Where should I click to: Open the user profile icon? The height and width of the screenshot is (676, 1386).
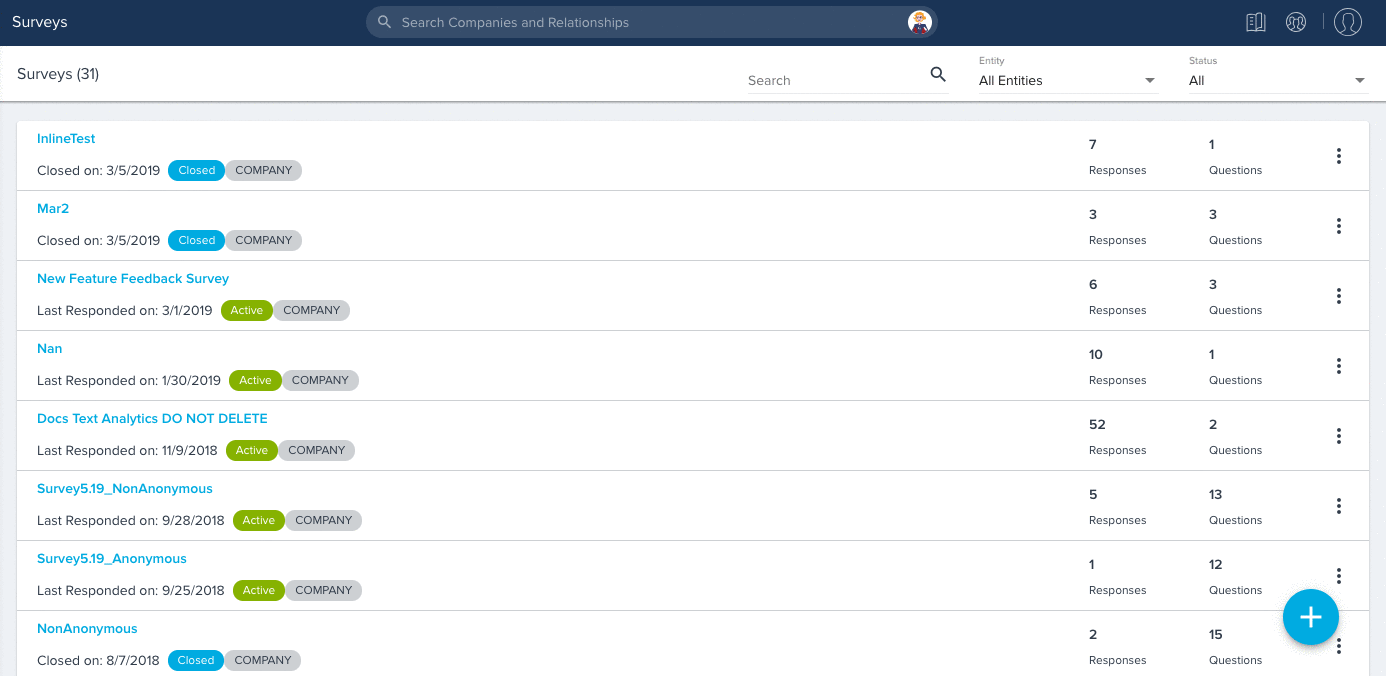1348,22
